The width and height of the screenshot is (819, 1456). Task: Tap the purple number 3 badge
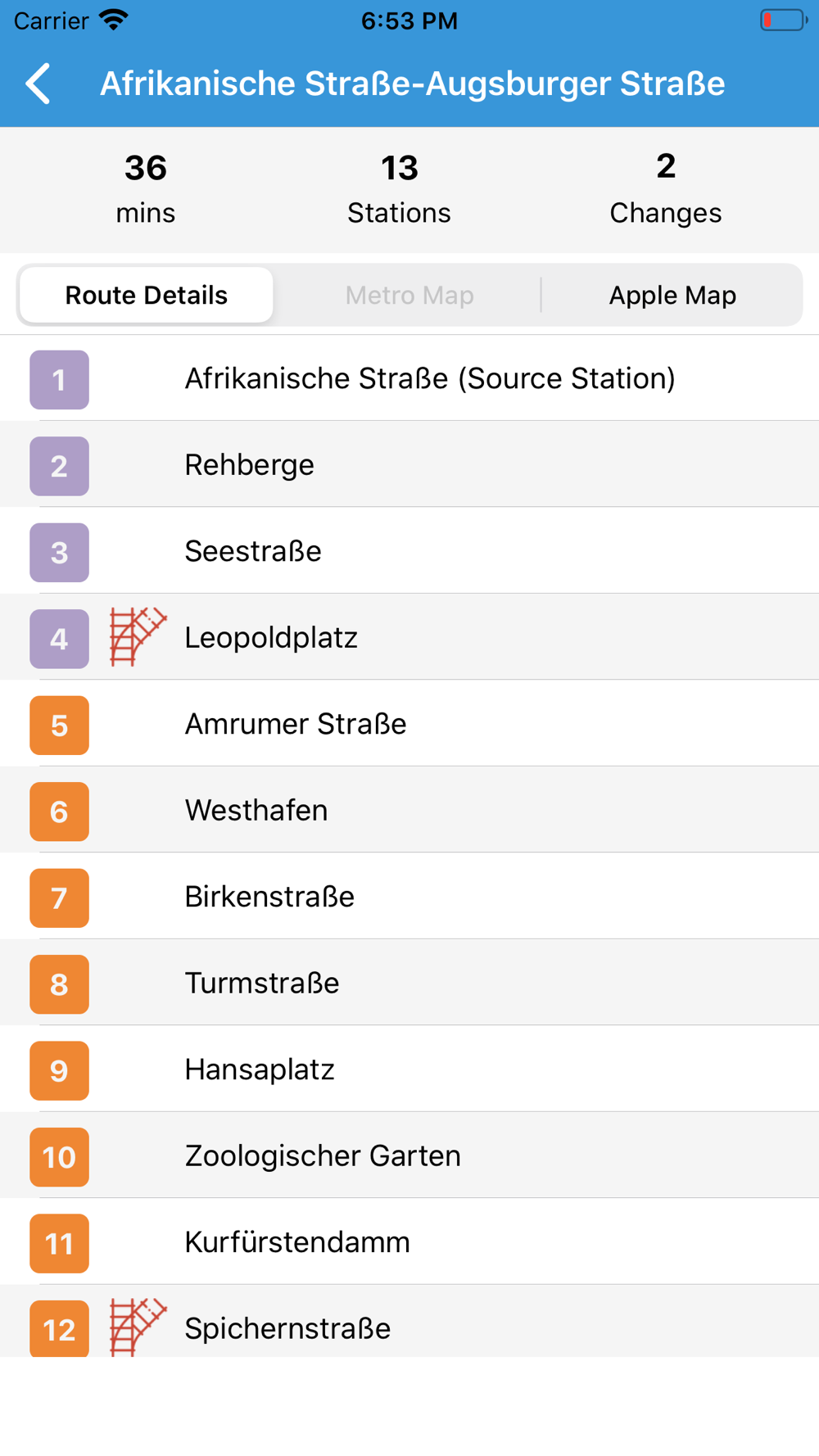[59, 553]
